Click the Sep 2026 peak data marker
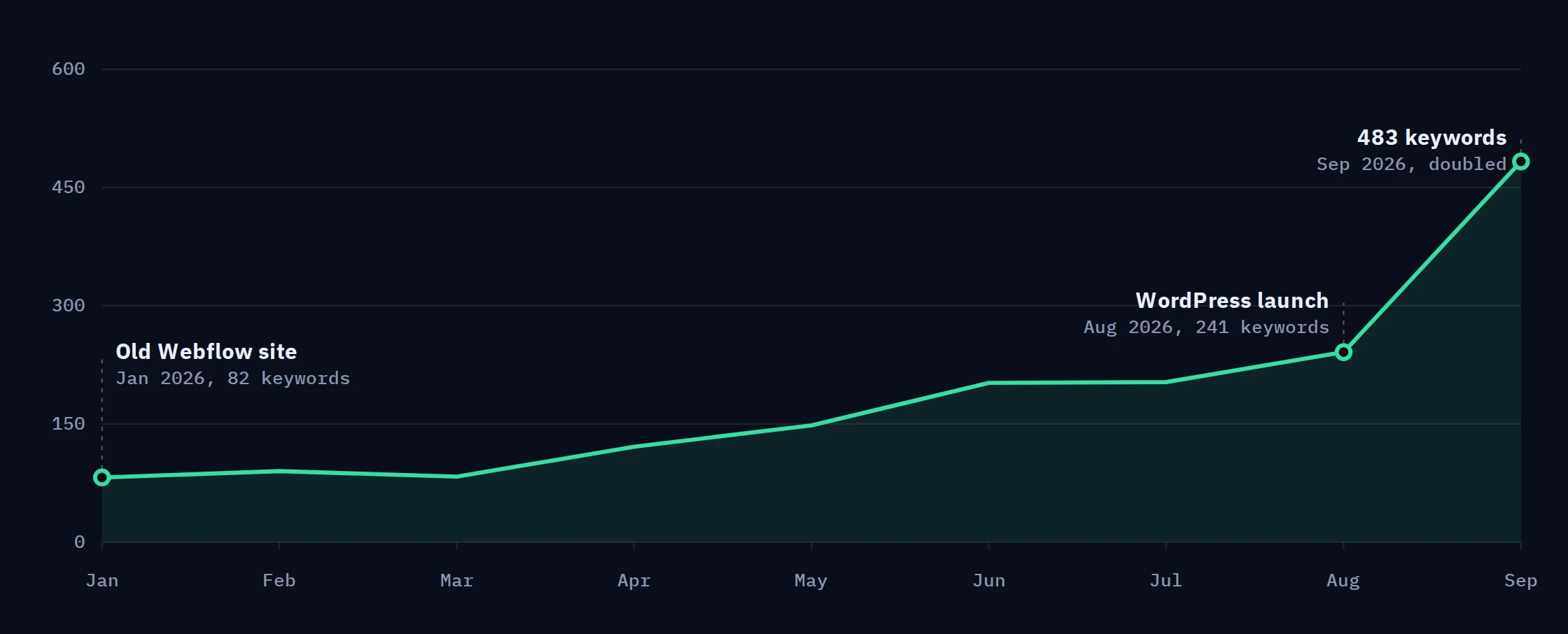Image resolution: width=1568 pixels, height=634 pixels. pyautogui.click(x=1520, y=162)
